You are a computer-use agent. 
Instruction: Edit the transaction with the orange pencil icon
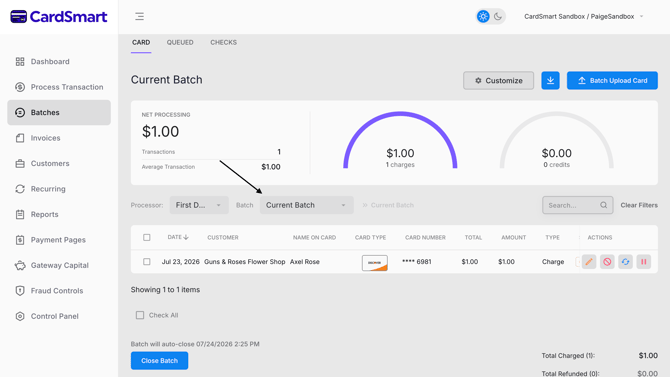589,262
